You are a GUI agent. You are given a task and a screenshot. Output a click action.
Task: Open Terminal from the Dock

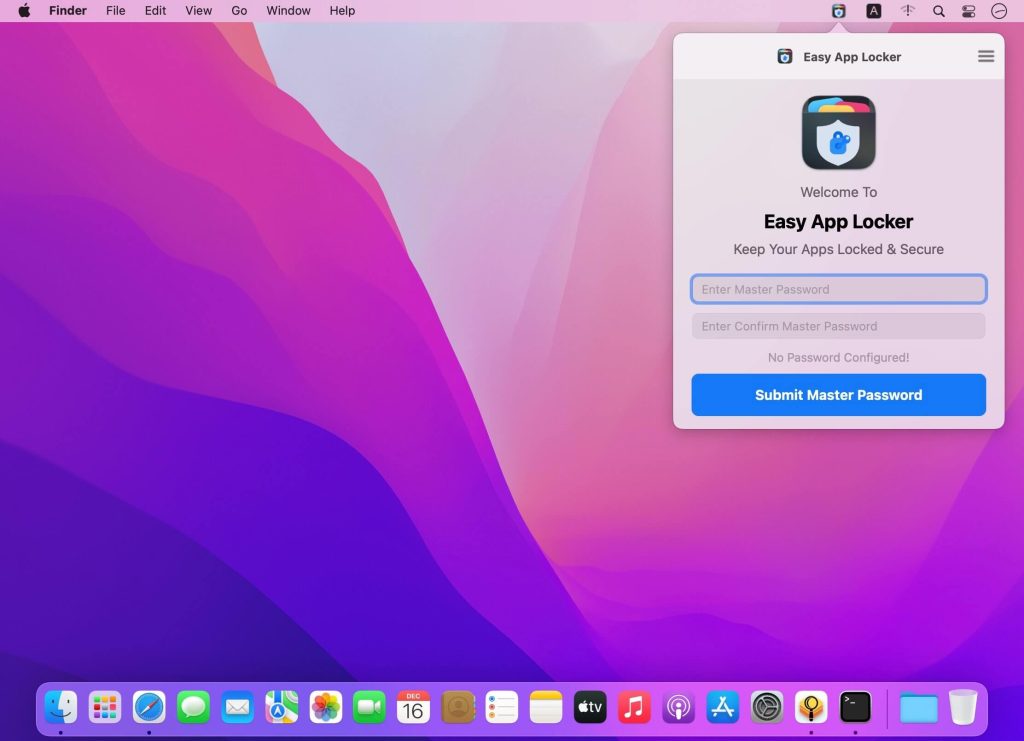tap(853, 707)
